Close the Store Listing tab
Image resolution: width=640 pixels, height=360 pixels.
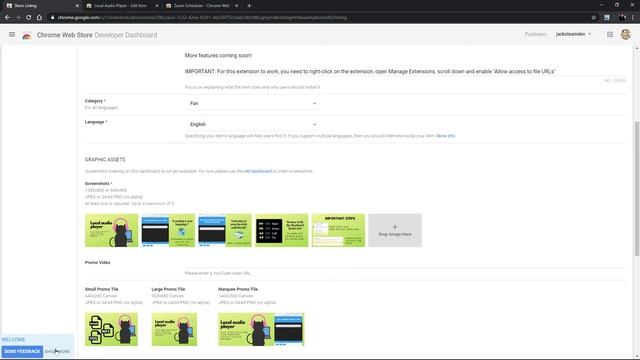(77, 6)
